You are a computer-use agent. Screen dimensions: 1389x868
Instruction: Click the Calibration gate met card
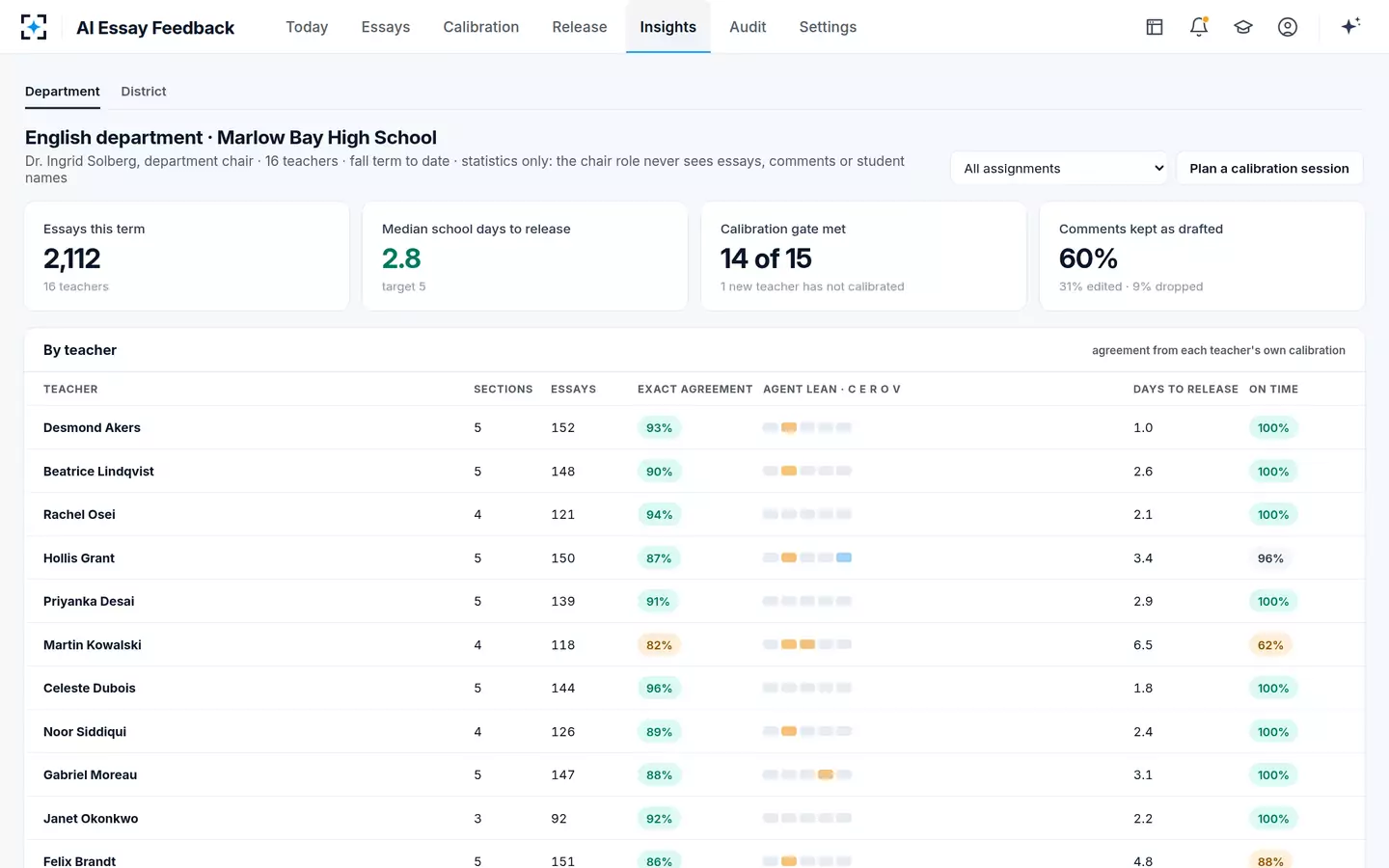coord(864,257)
